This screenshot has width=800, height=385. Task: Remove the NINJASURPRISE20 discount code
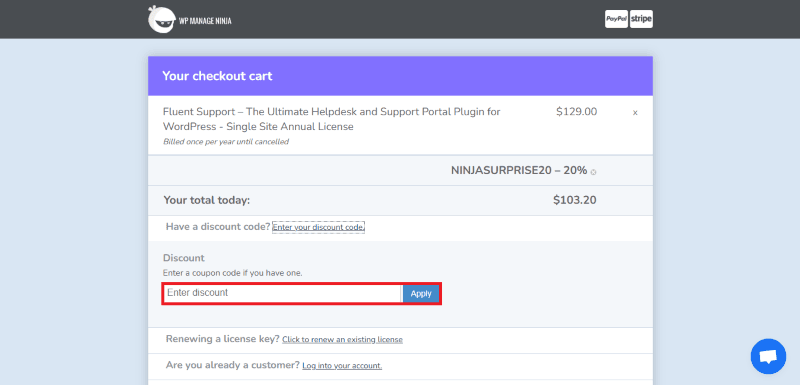pyautogui.click(x=593, y=172)
